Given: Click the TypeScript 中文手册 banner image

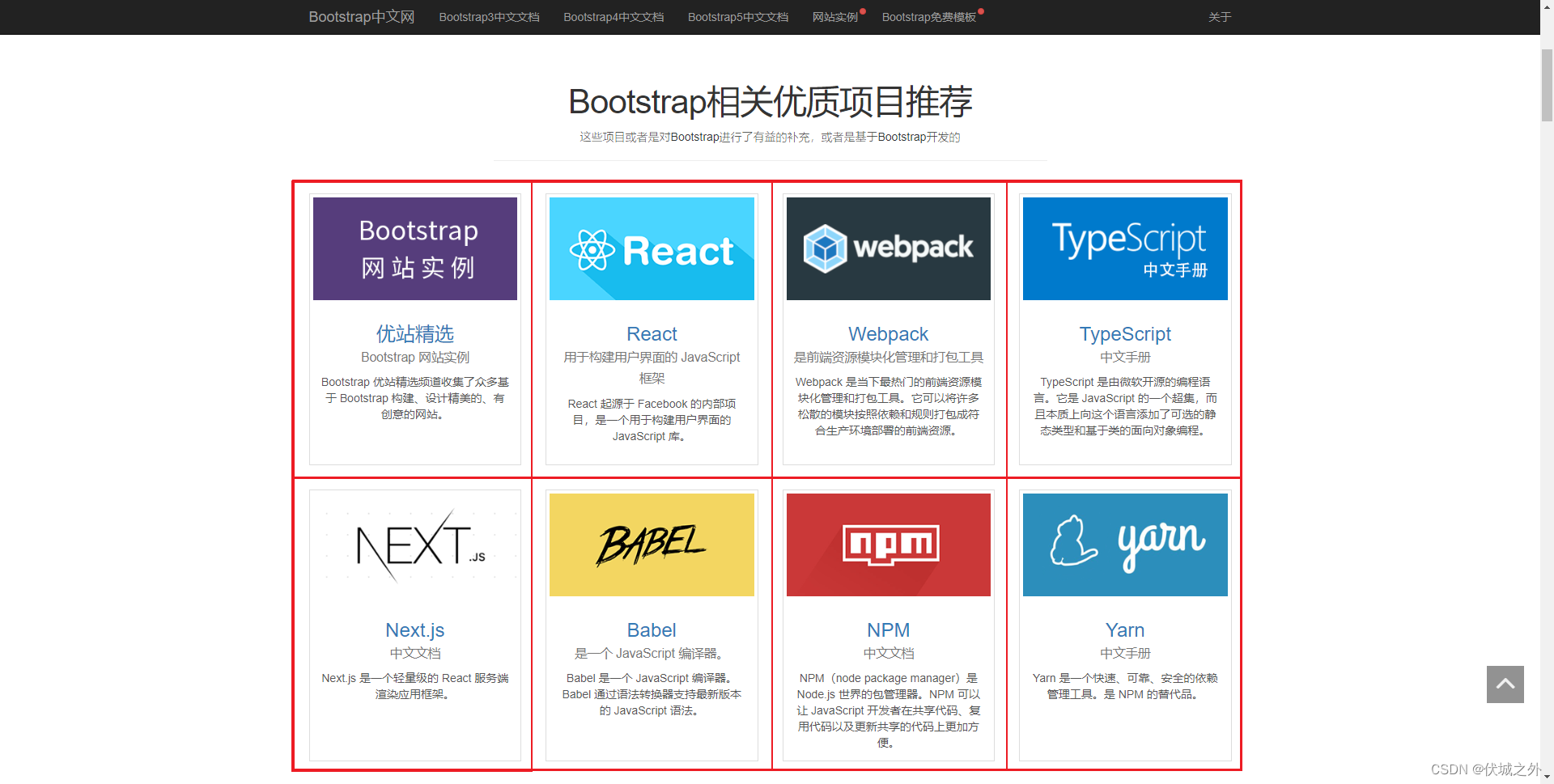Looking at the screenshot, I should tap(1125, 248).
